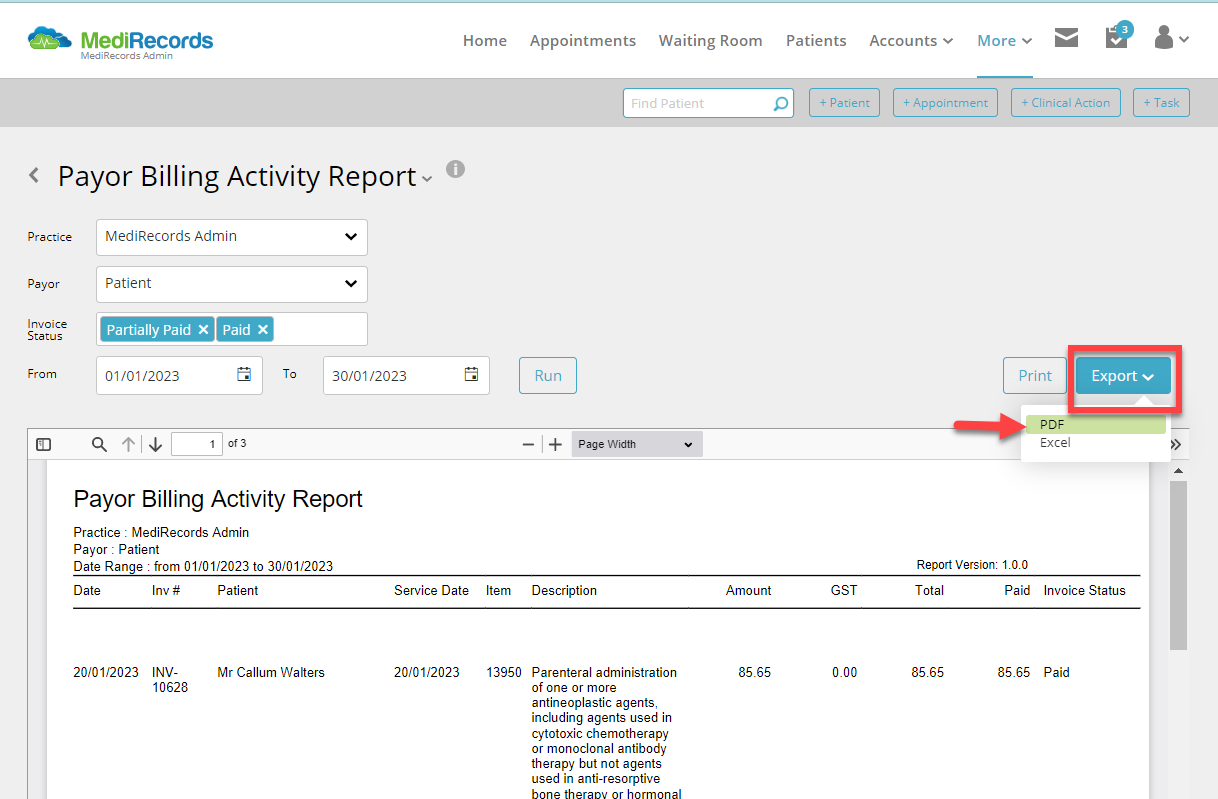Image resolution: width=1218 pixels, height=799 pixels.
Task: Remove the Paid status tag
Action: 263,329
